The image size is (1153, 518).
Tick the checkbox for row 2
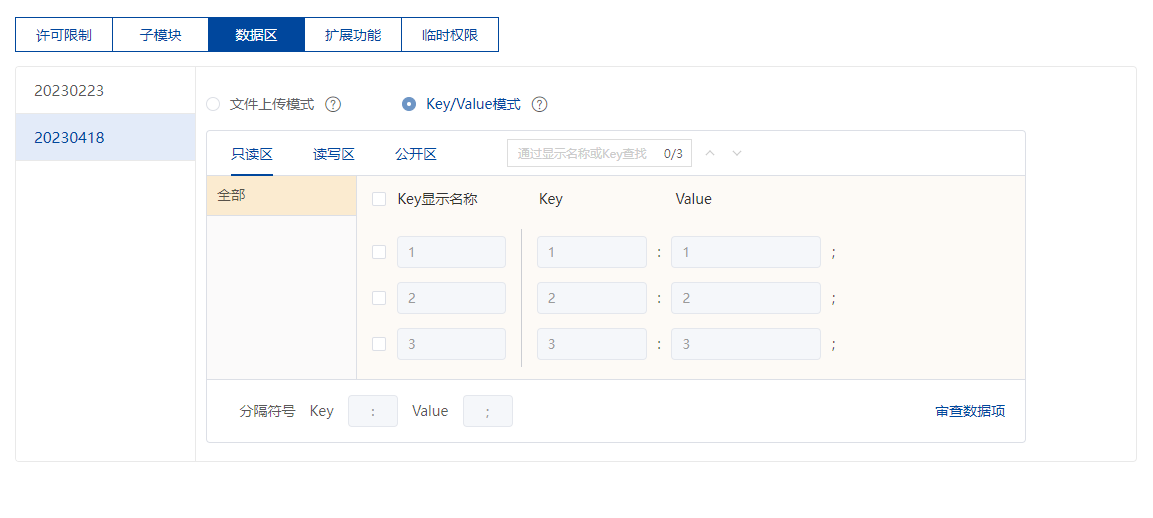pos(379,298)
